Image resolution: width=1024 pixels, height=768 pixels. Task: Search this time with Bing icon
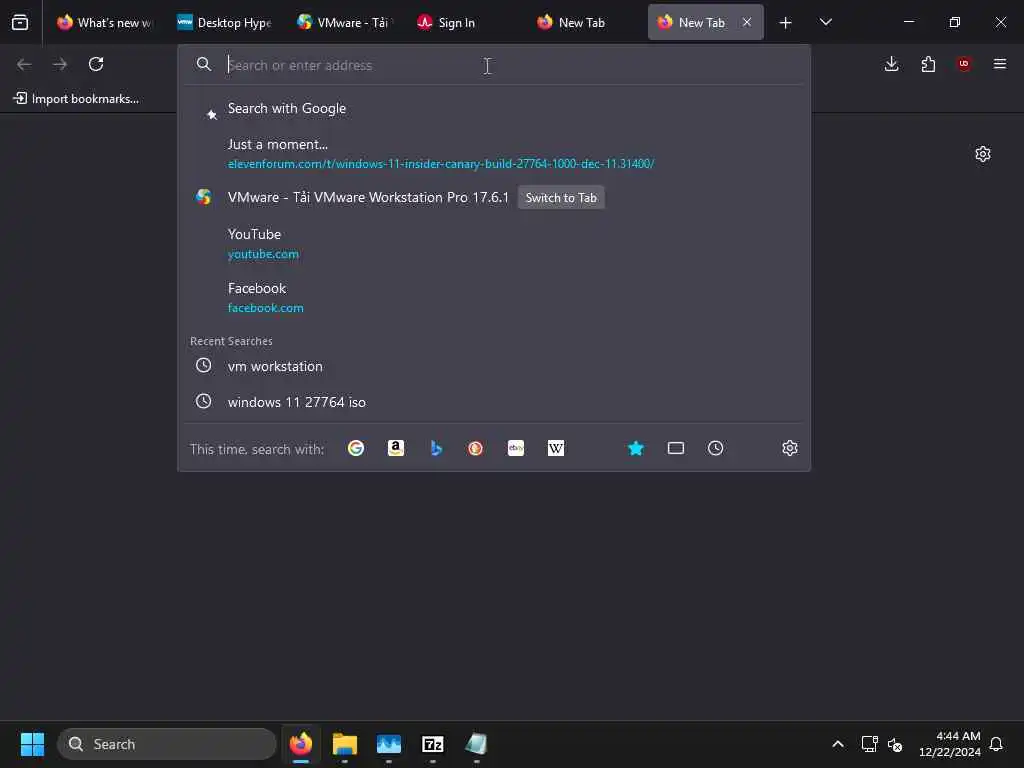(x=436, y=448)
